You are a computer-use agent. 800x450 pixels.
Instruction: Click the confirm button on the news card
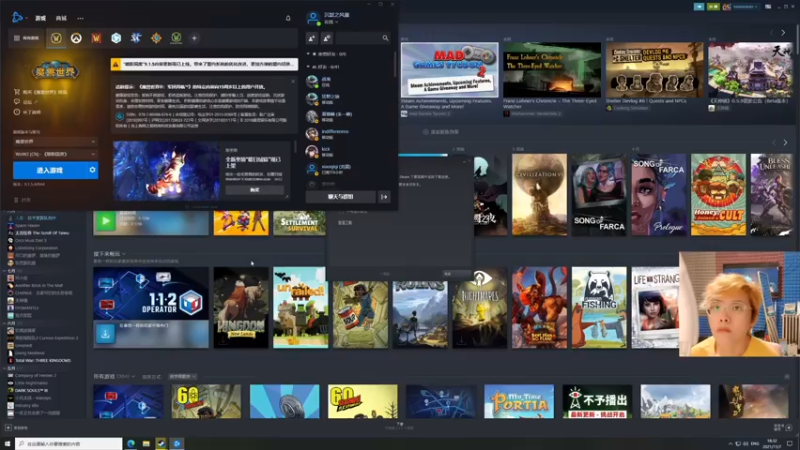click(x=255, y=190)
